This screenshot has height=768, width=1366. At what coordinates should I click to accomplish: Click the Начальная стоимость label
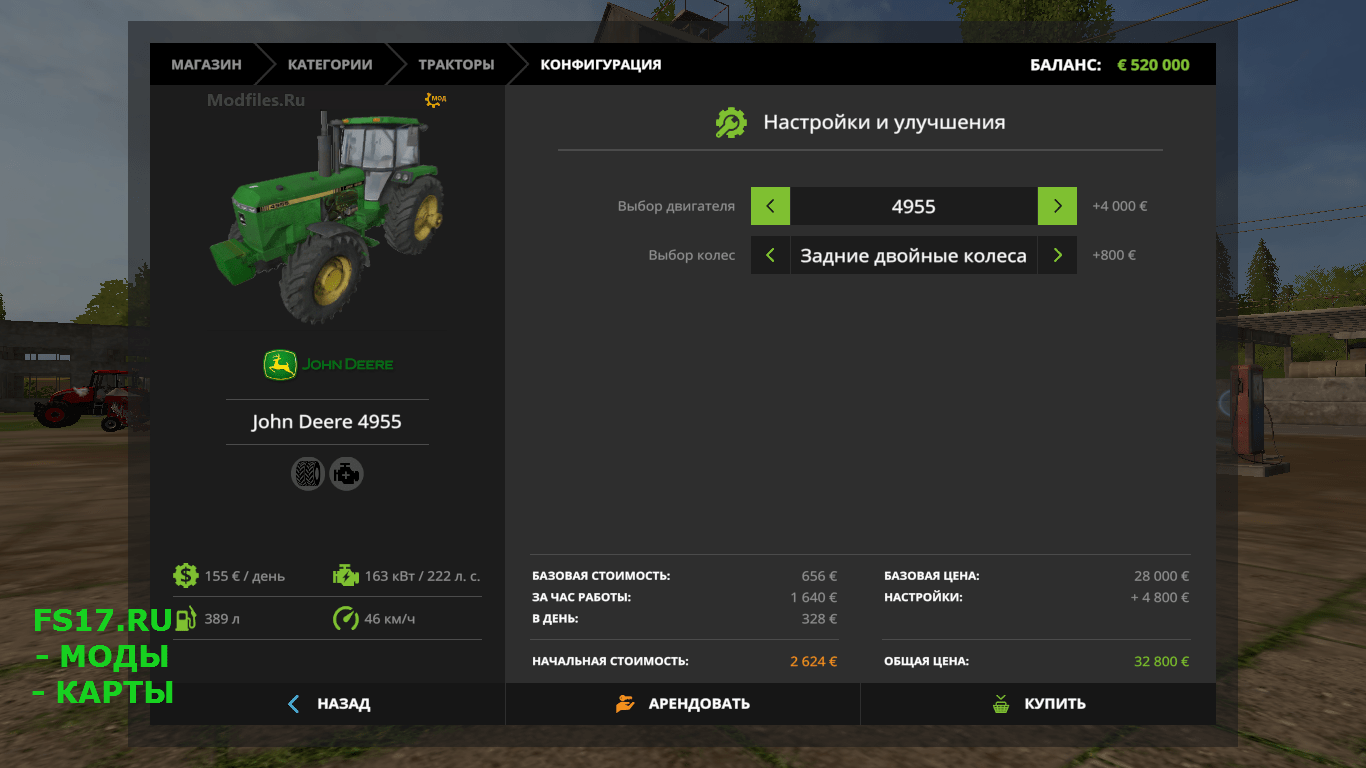click(x=610, y=661)
